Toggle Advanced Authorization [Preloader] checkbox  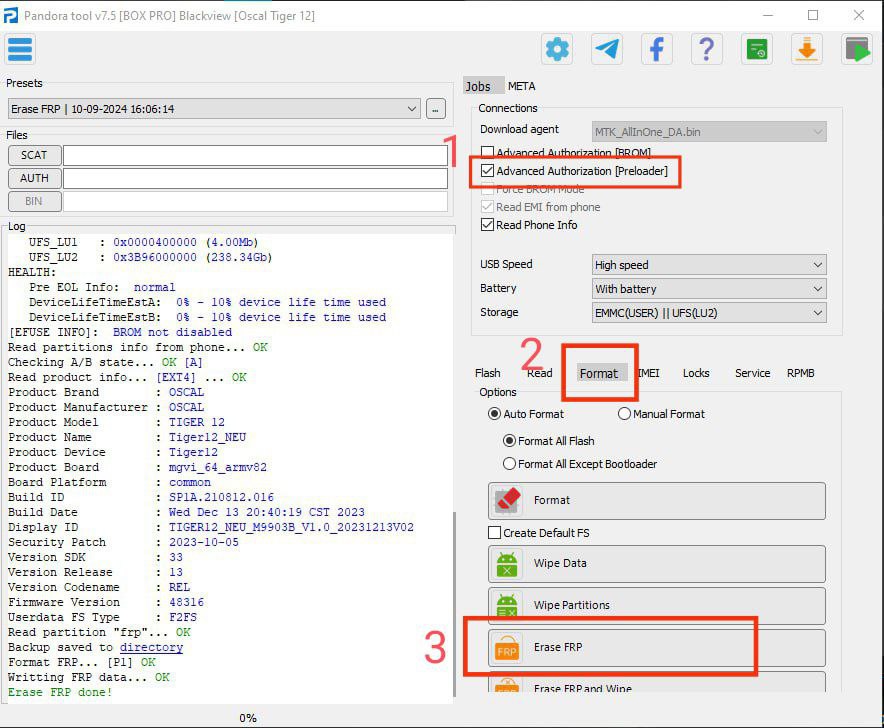point(487,170)
